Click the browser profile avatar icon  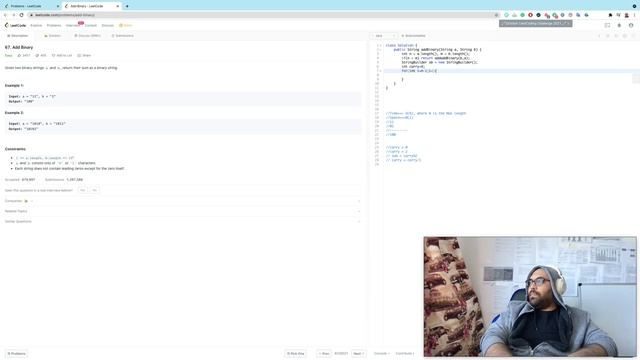point(627,15)
